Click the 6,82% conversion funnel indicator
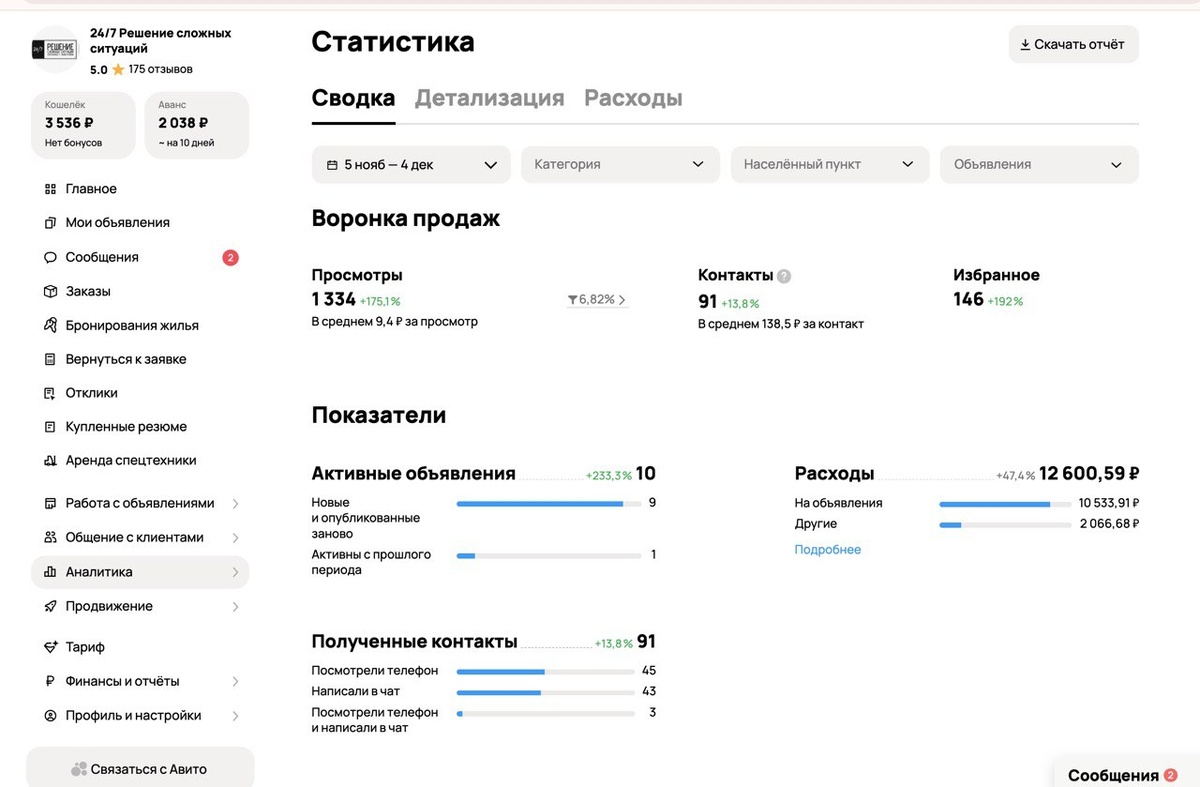This screenshot has width=1200, height=787. (597, 299)
